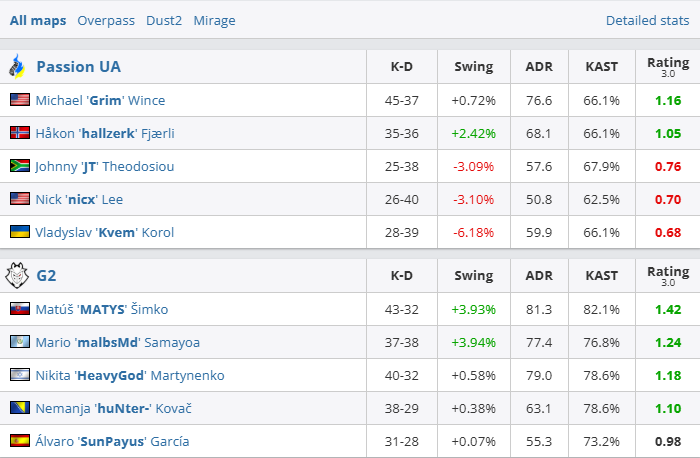
Task: Open Mario 'malbsMd' Samayoa player page
Action: pyautogui.click(x=117, y=342)
